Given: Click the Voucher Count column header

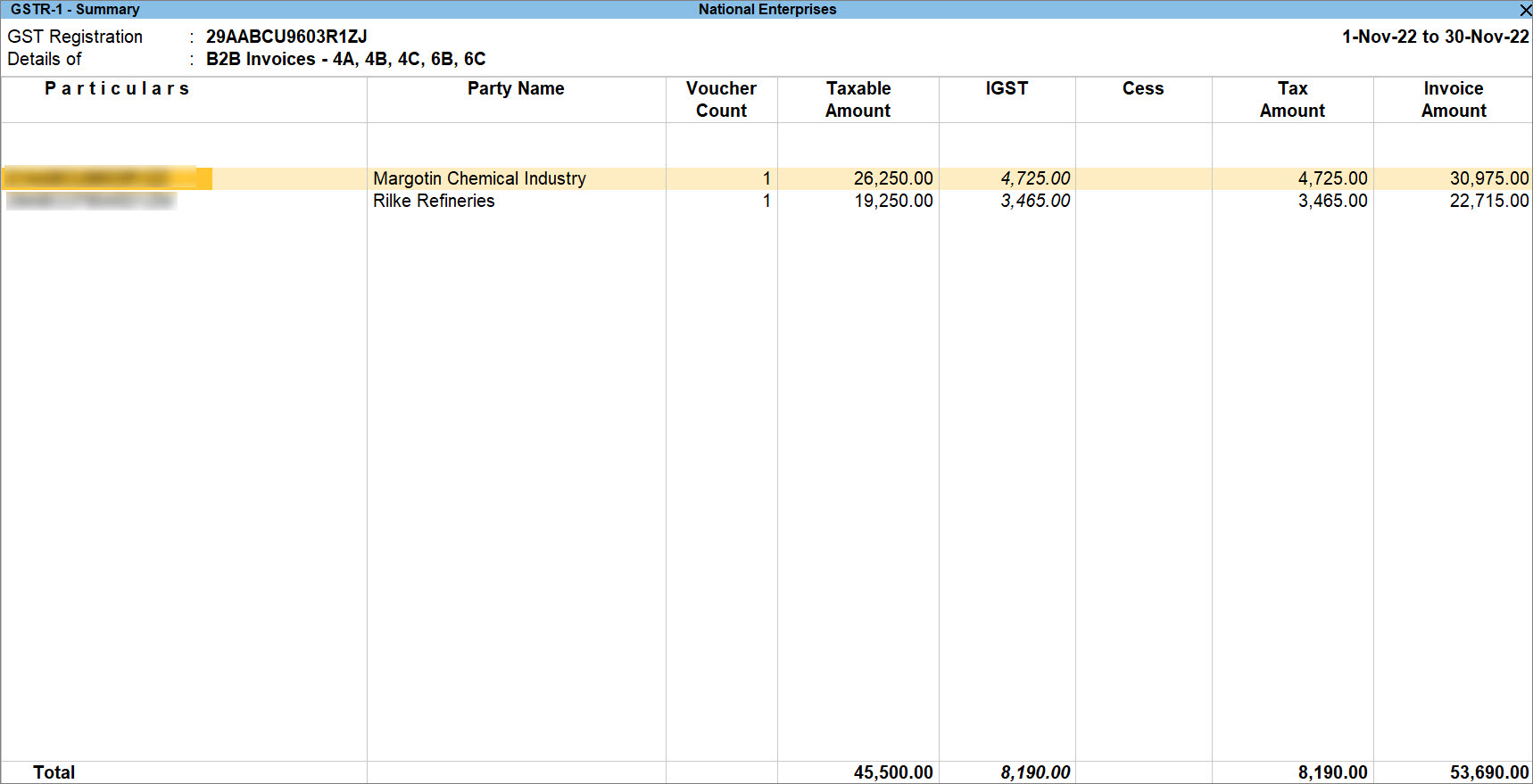Looking at the screenshot, I should tap(721, 99).
